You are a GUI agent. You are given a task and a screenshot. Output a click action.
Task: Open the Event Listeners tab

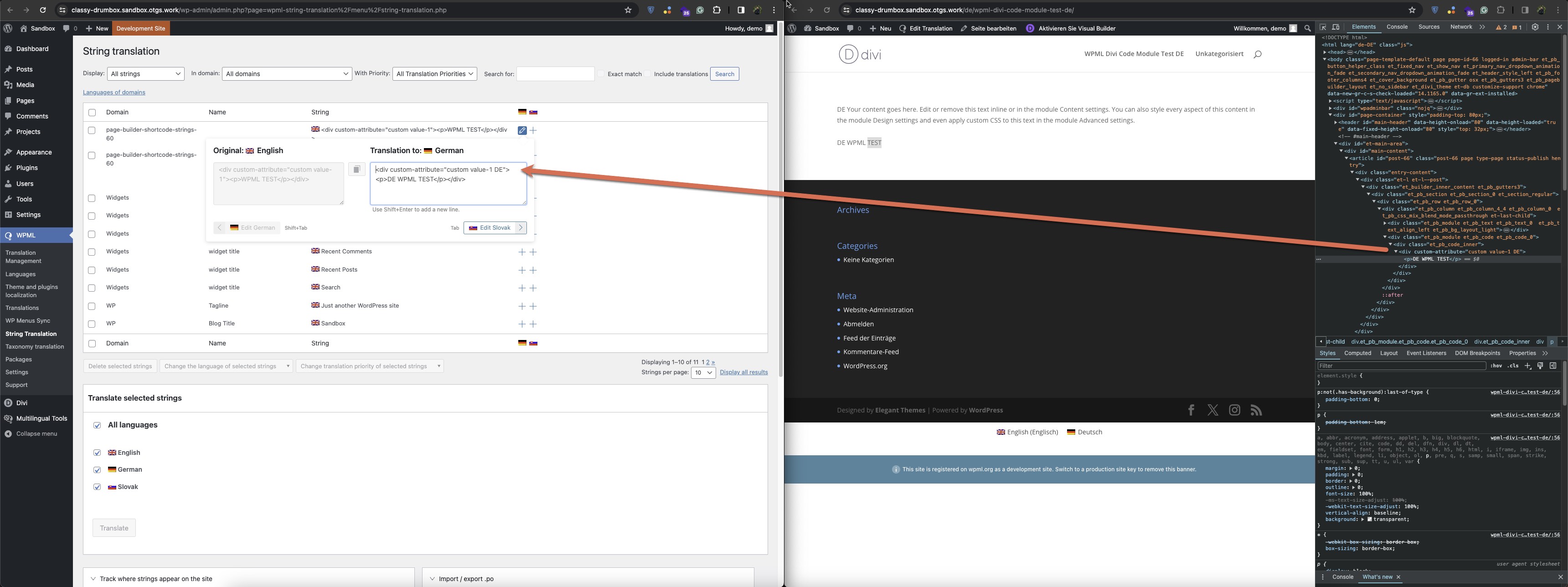1426,353
